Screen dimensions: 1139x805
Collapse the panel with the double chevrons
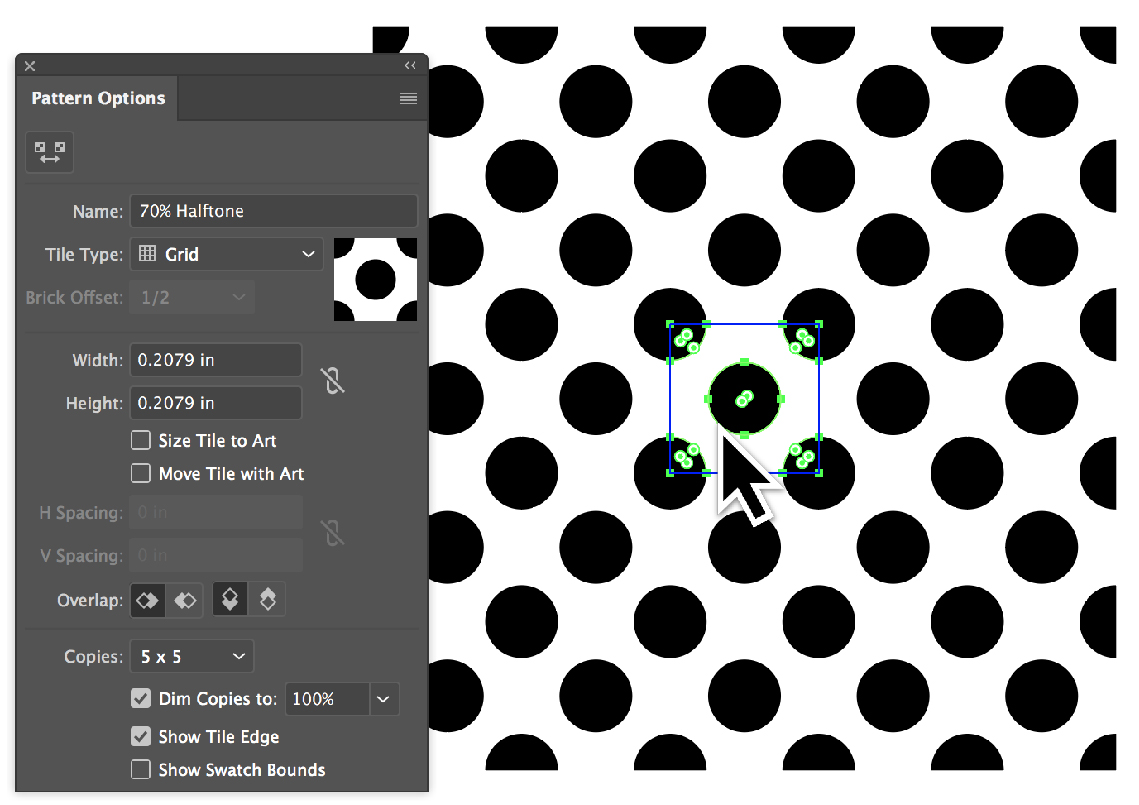click(410, 65)
